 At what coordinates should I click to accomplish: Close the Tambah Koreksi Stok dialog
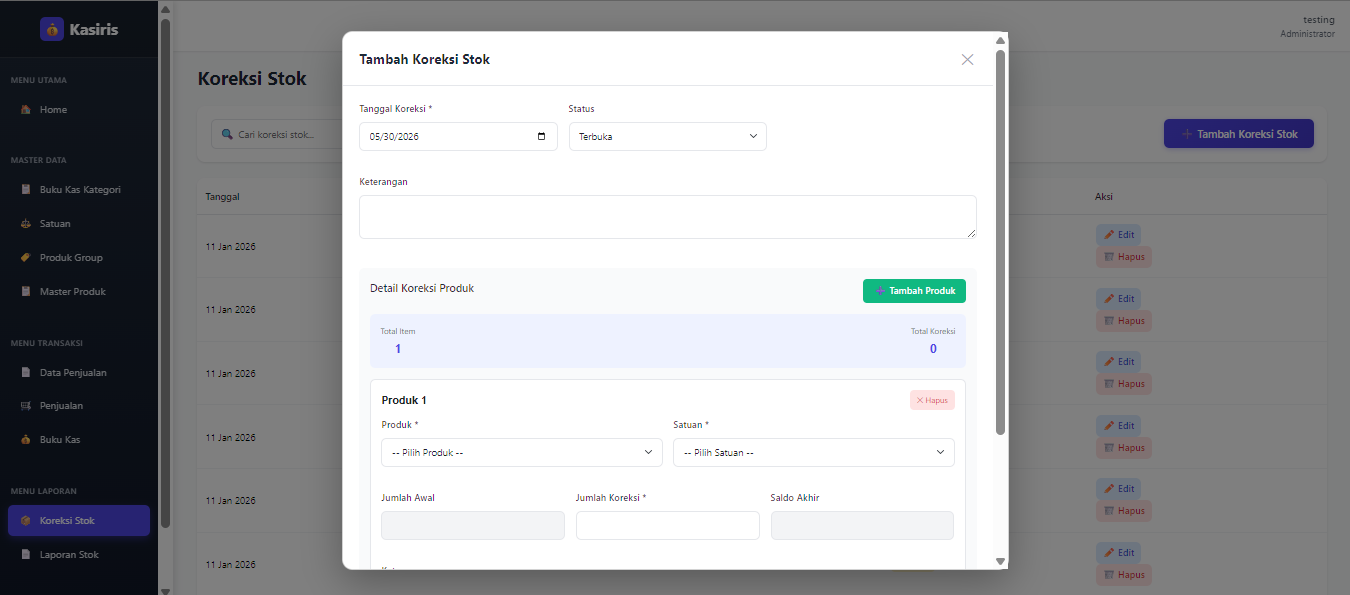[x=967, y=59]
